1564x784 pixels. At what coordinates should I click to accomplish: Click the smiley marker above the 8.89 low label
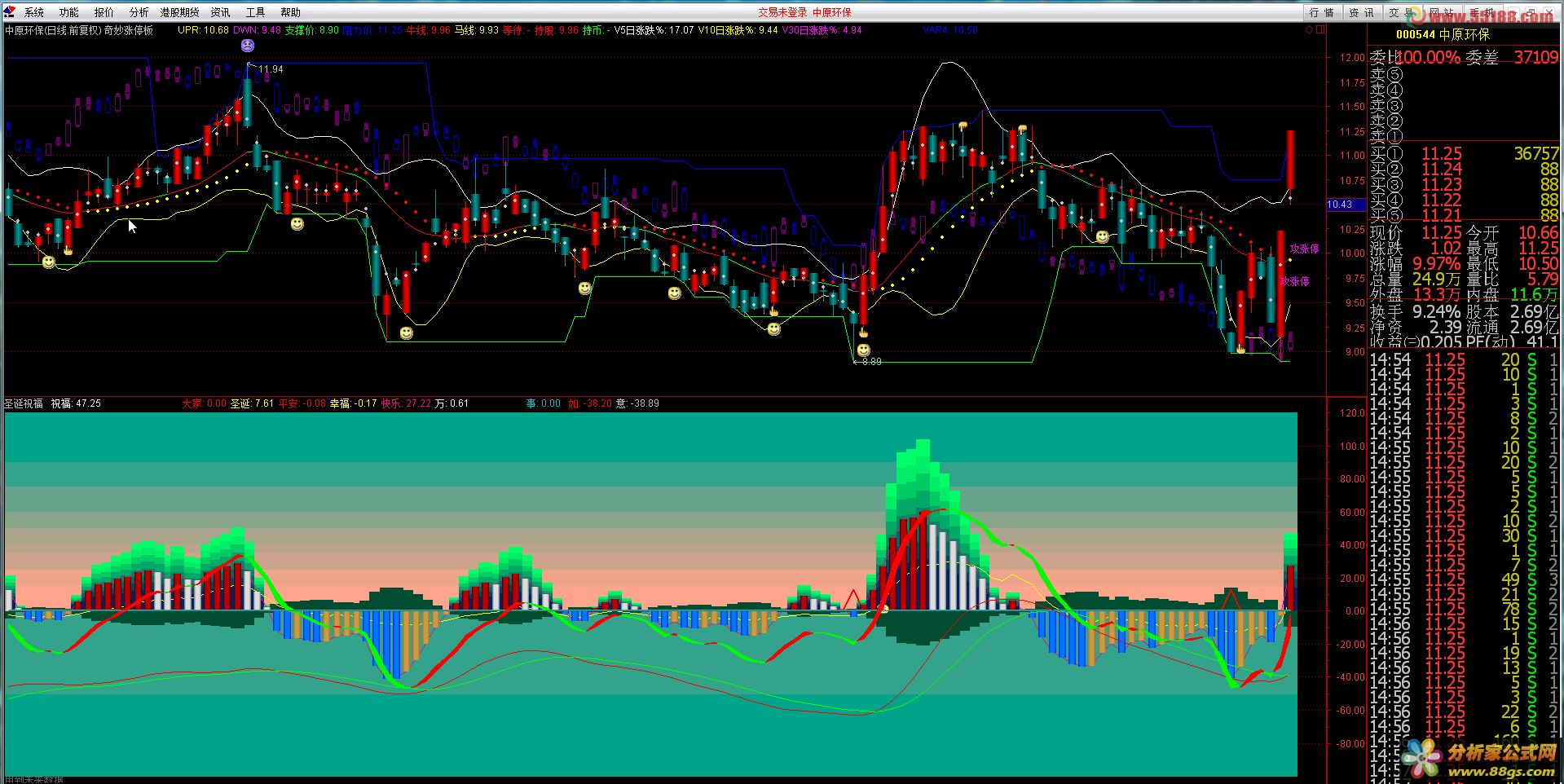[863, 350]
